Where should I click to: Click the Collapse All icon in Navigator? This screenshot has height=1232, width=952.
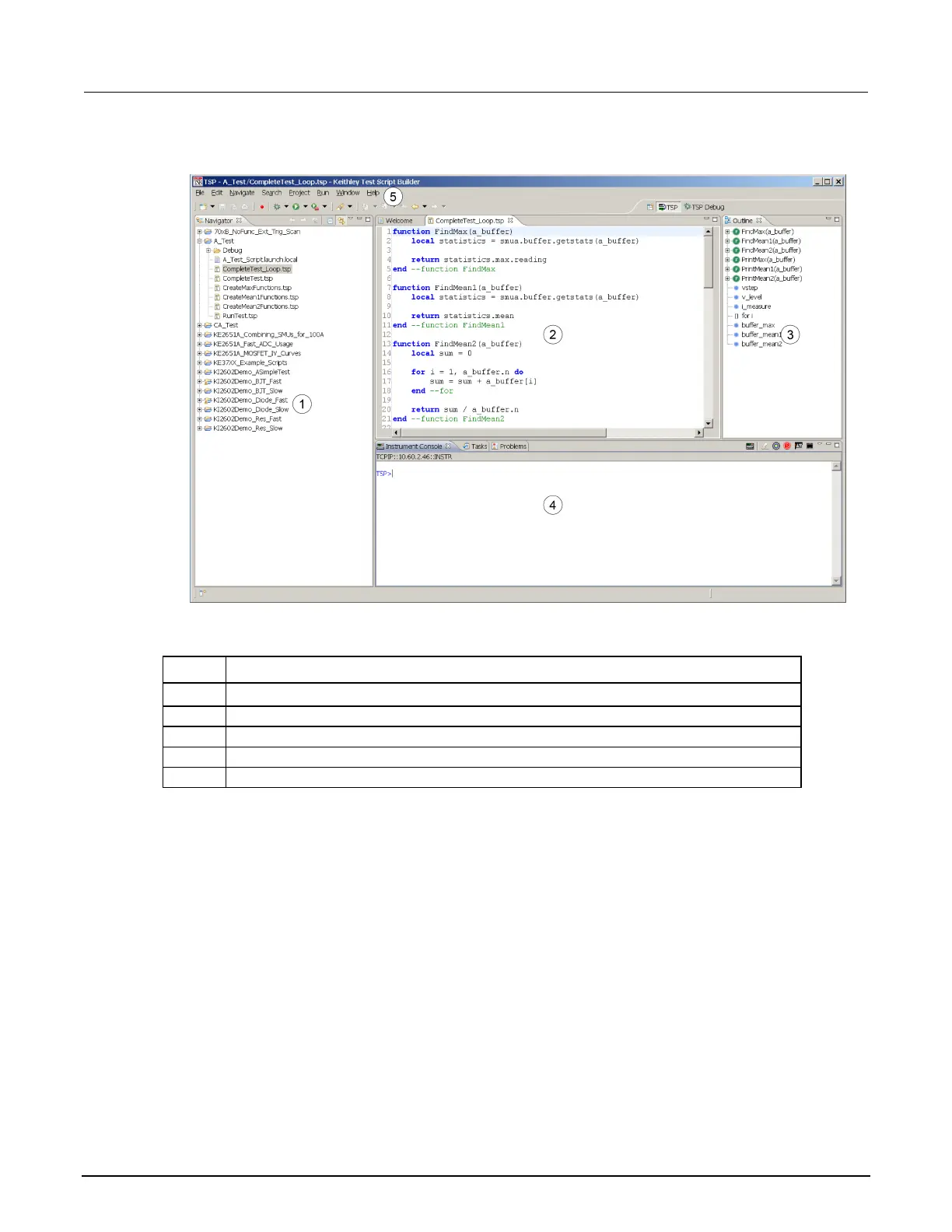point(330,221)
